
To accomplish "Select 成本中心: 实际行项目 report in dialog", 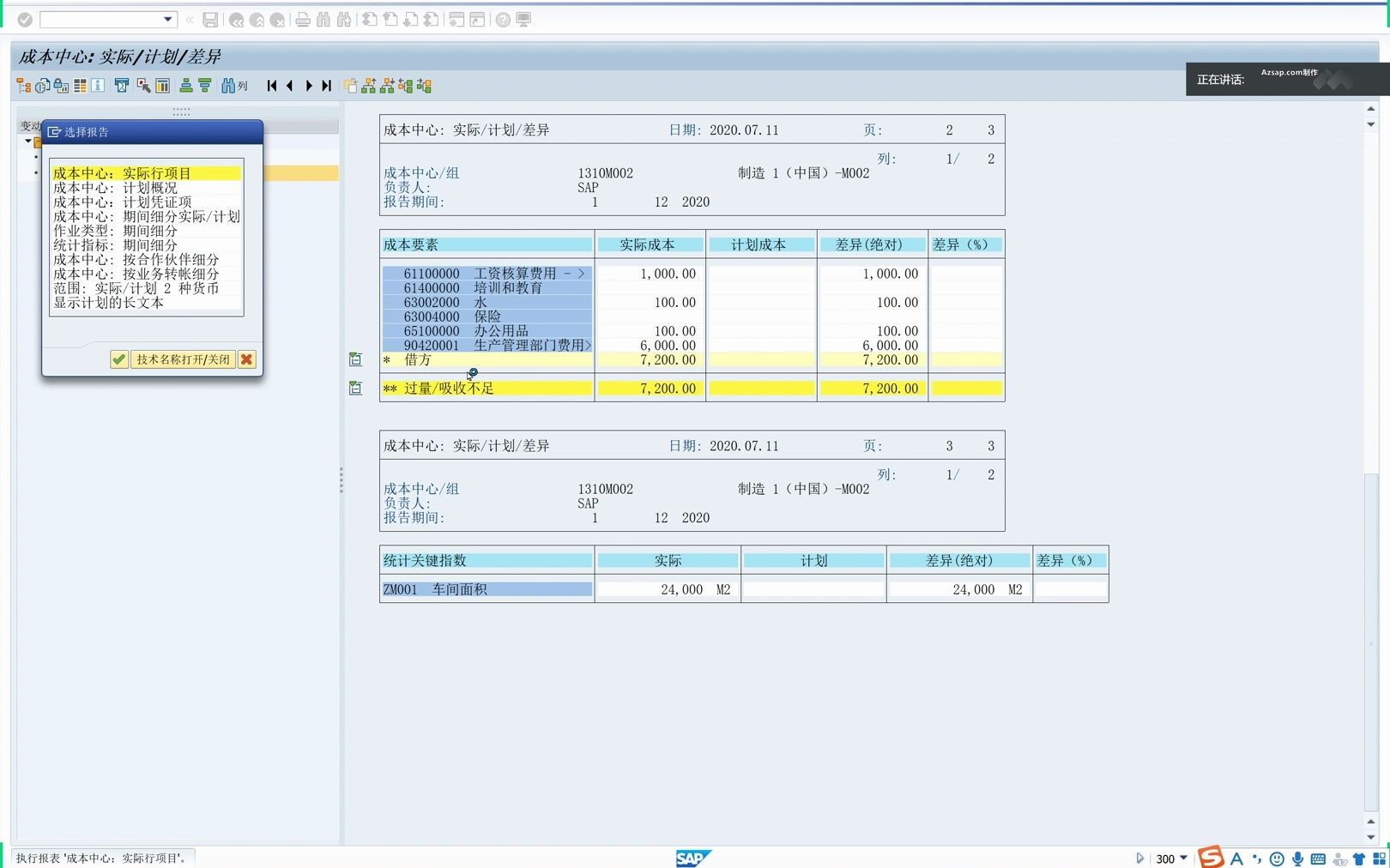I will (146, 173).
